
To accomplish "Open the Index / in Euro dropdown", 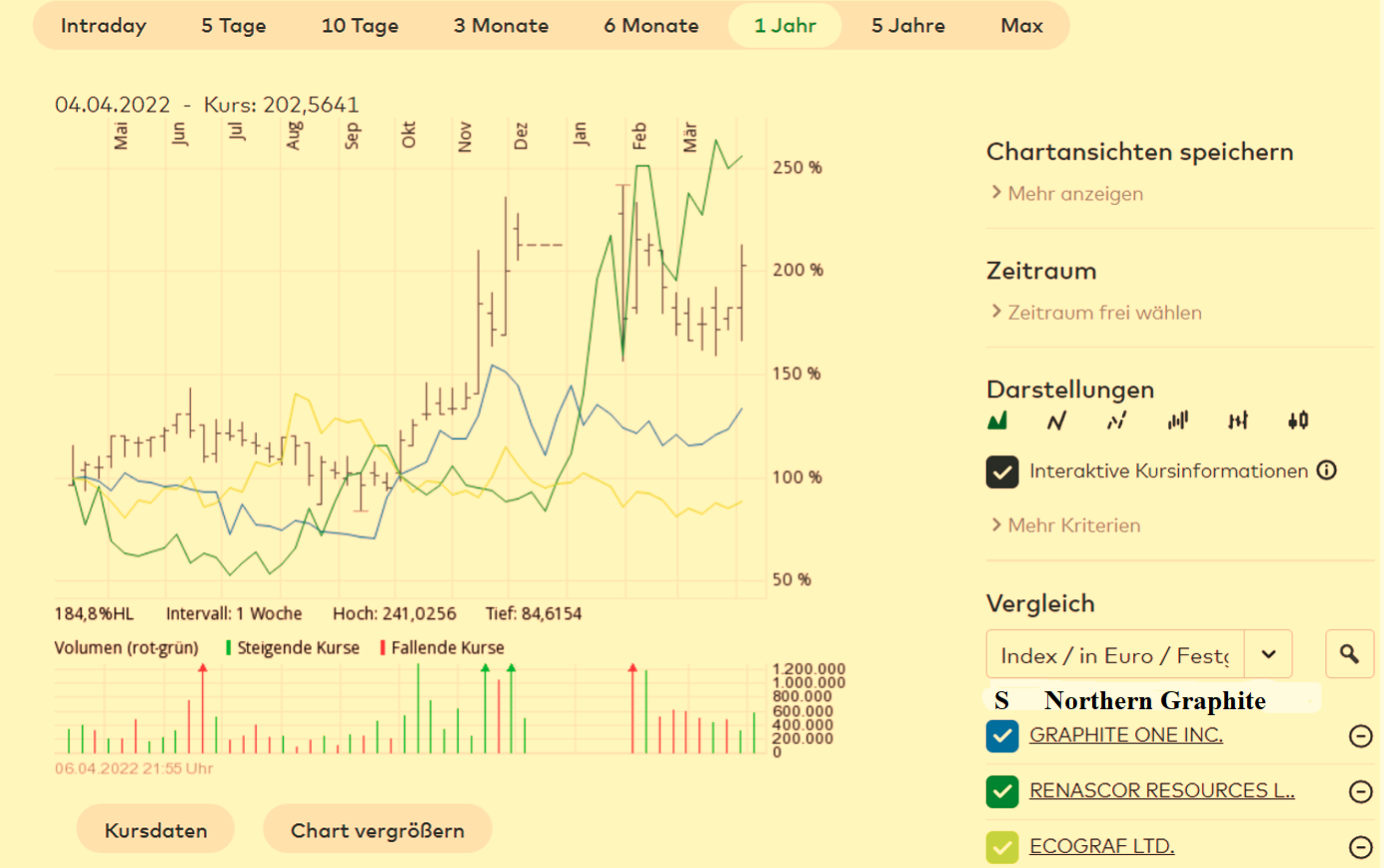I will pyautogui.click(x=1268, y=654).
